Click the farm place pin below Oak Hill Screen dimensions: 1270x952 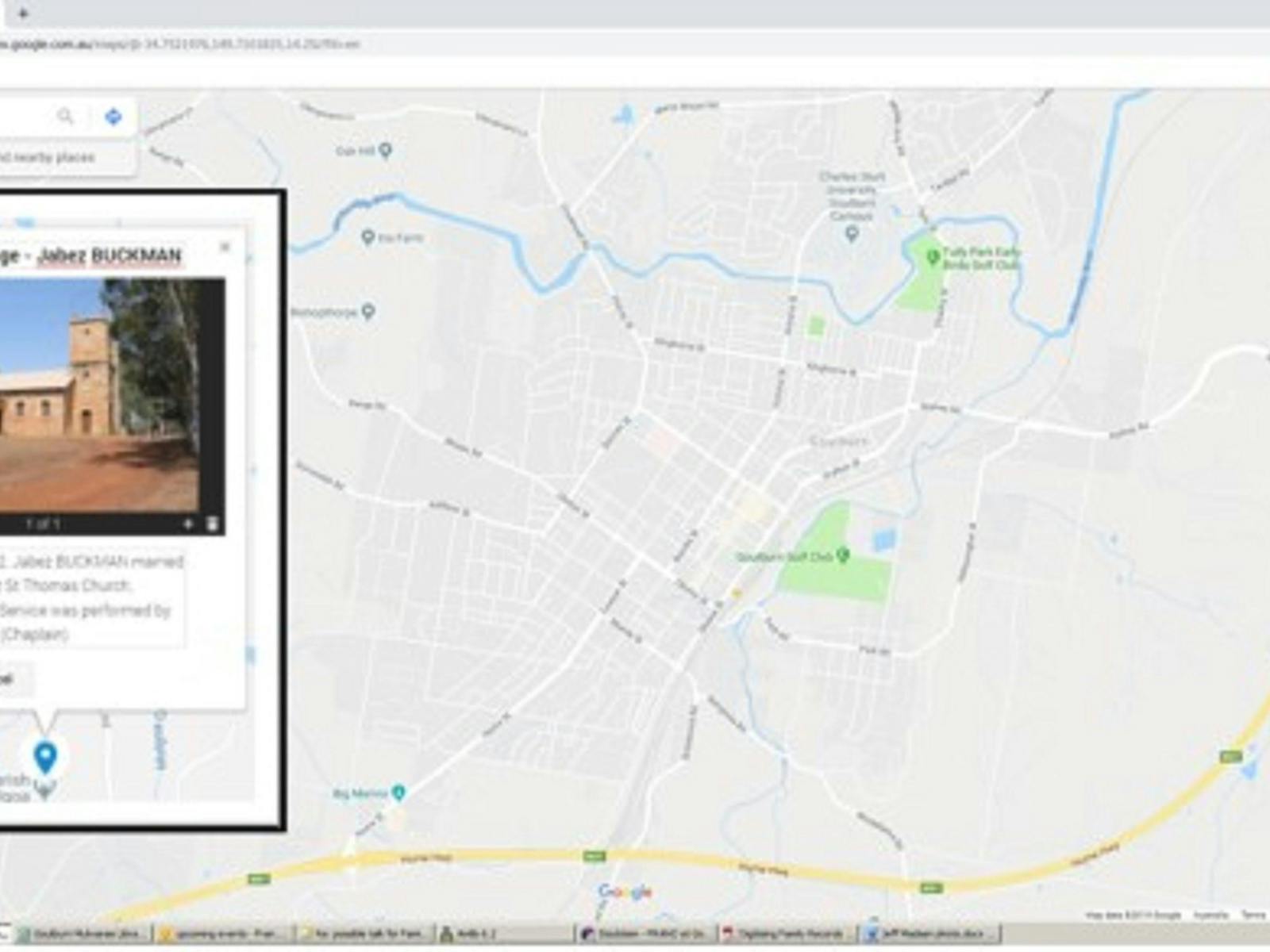[368, 236]
